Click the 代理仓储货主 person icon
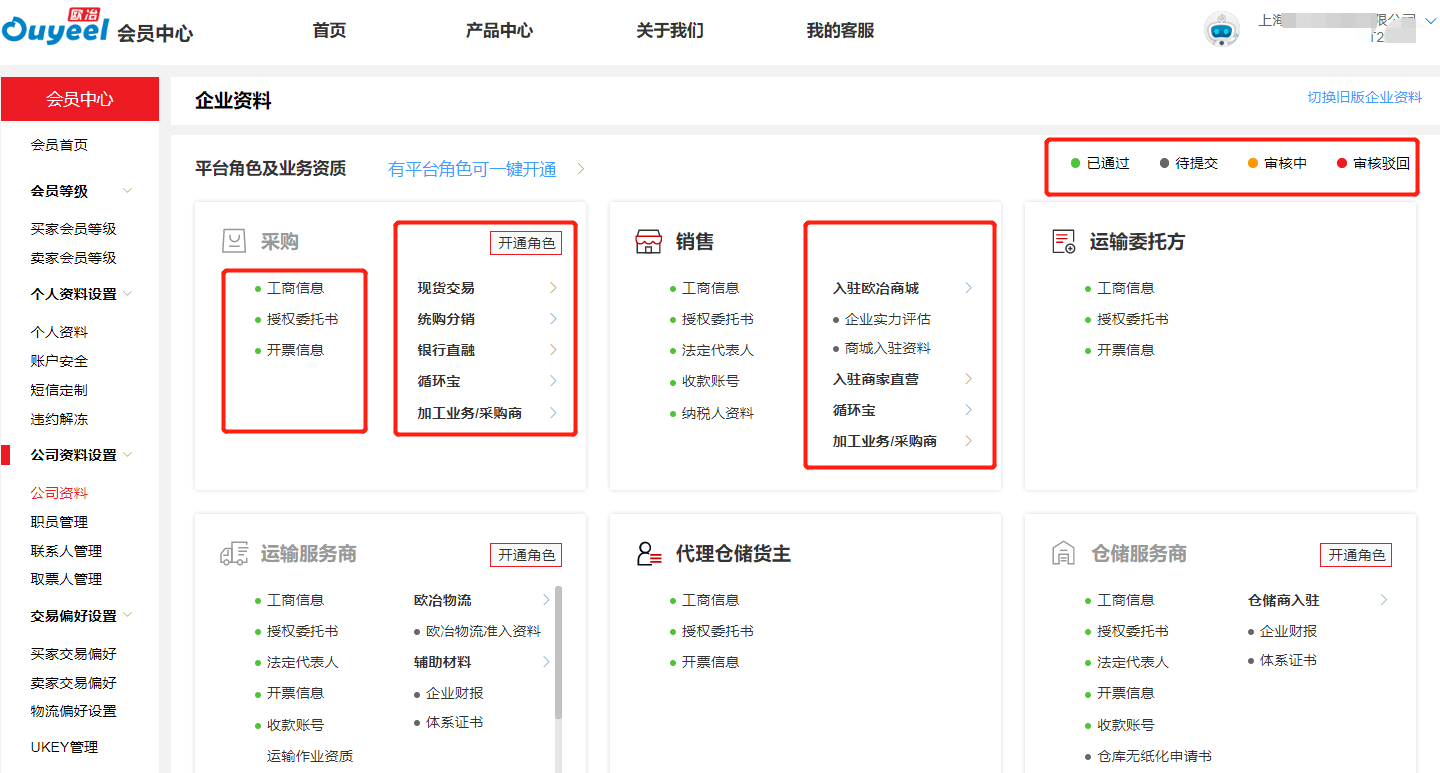Image resolution: width=1440 pixels, height=773 pixels. 649,554
